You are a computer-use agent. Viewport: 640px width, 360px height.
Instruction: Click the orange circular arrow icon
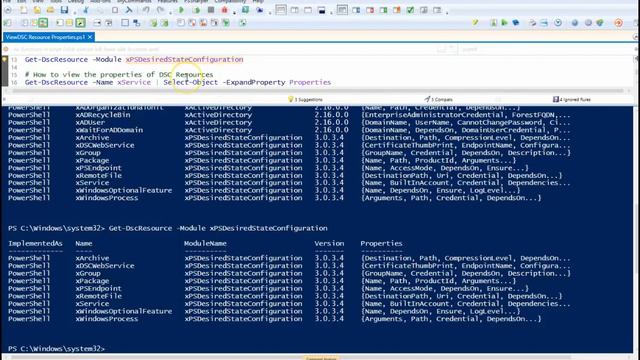click(x=618, y=22)
